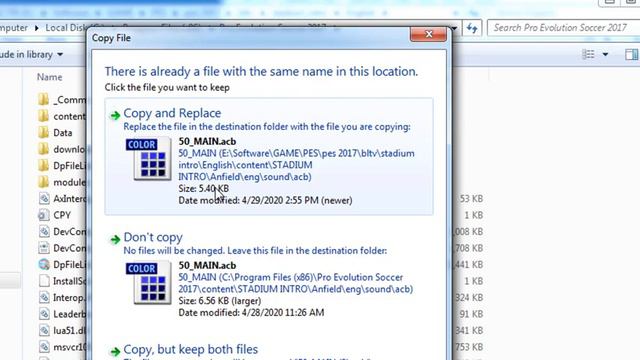Select the Leaderb file icon in Explorer
Image resolution: width=640 pixels, height=360 pixels.
coord(44,314)
